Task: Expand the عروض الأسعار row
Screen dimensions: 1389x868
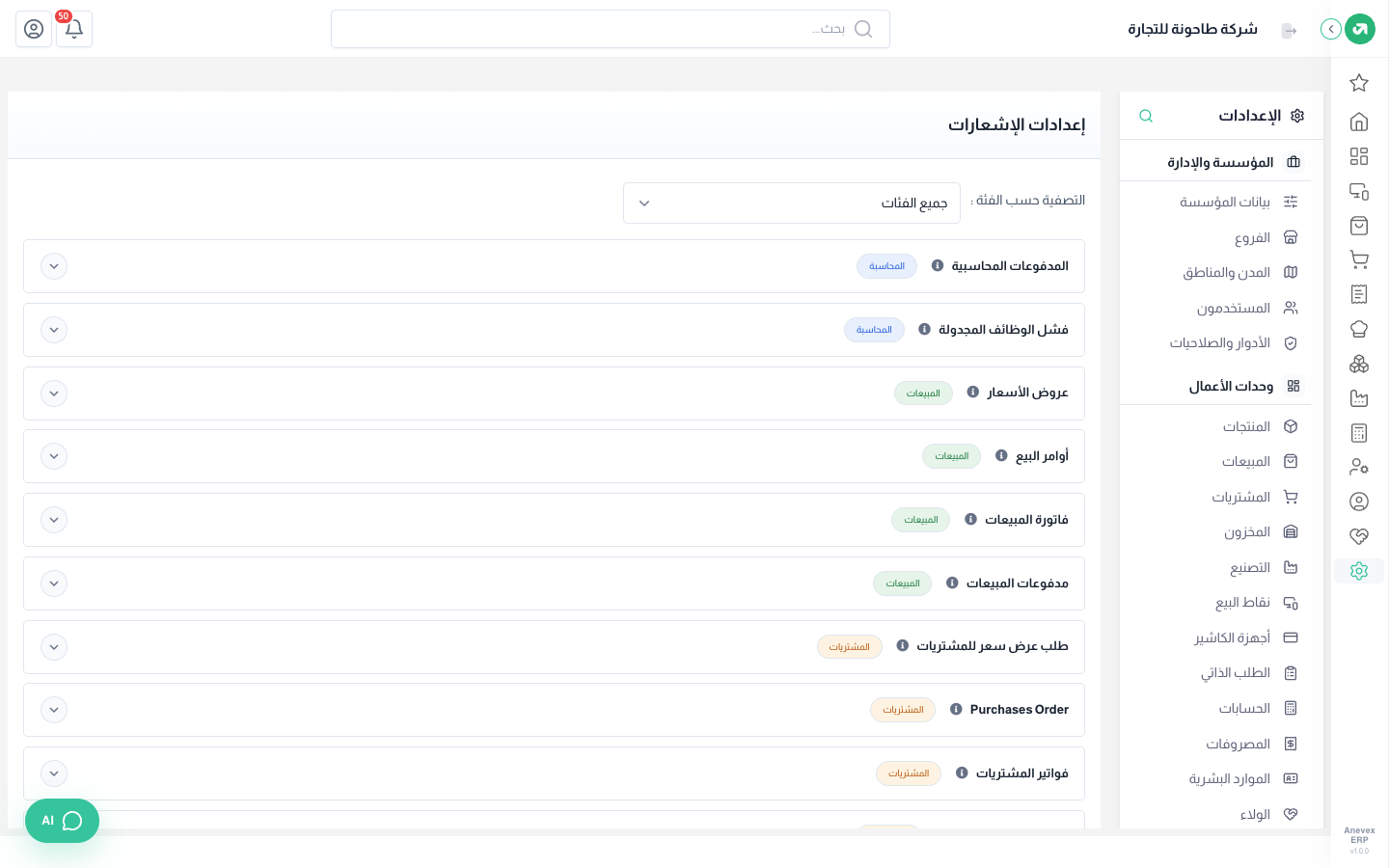Action: click(54, 393)
